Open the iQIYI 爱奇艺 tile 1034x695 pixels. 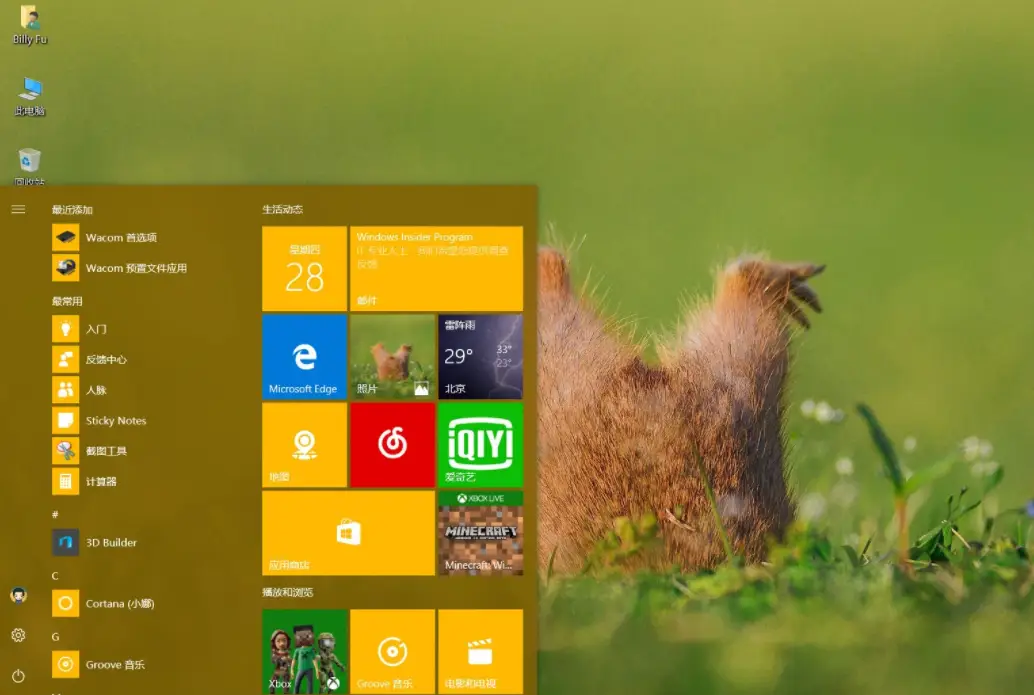[480, 445]
